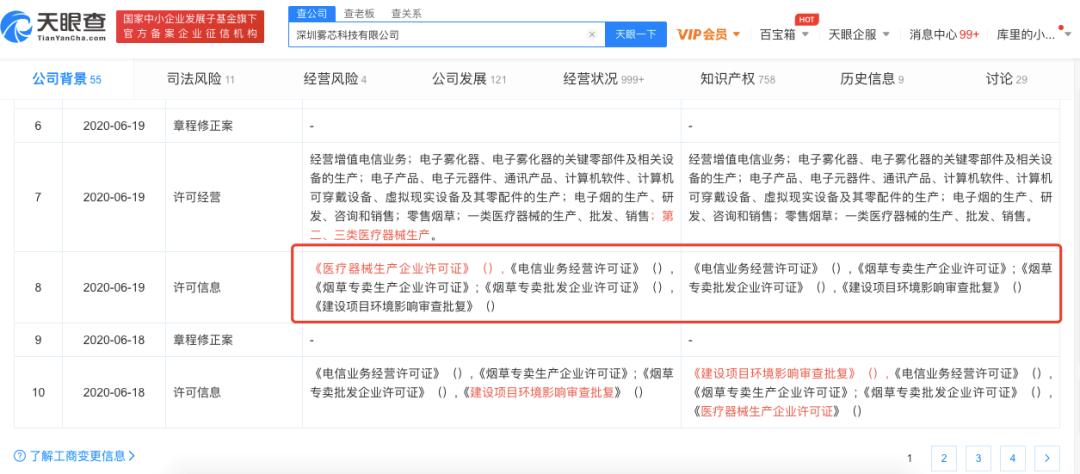Click the red 《建设项目环境影响审查批复》 in row 10 after-change column

pos(775,373)
